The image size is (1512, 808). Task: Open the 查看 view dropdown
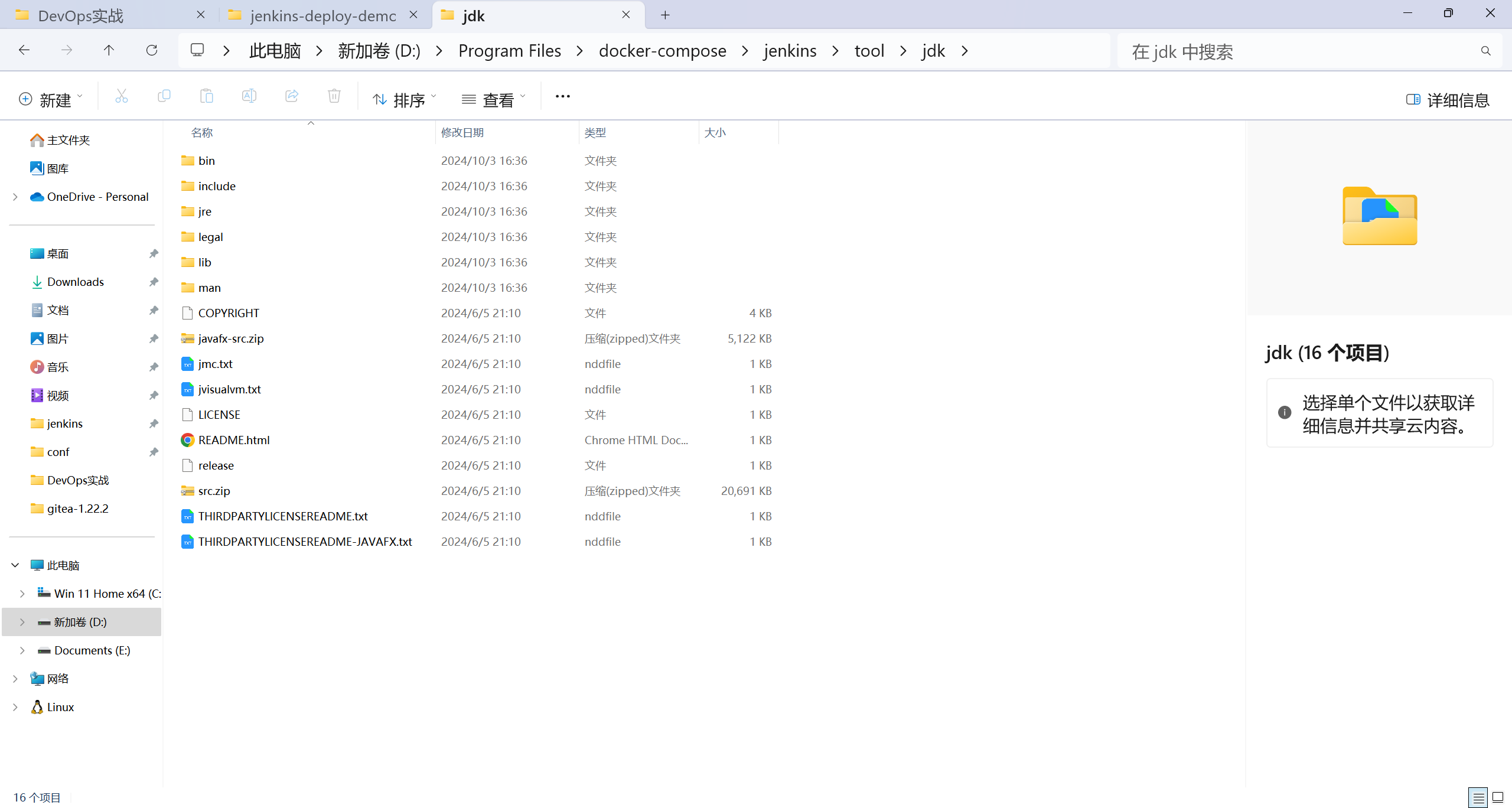point(494,99)
